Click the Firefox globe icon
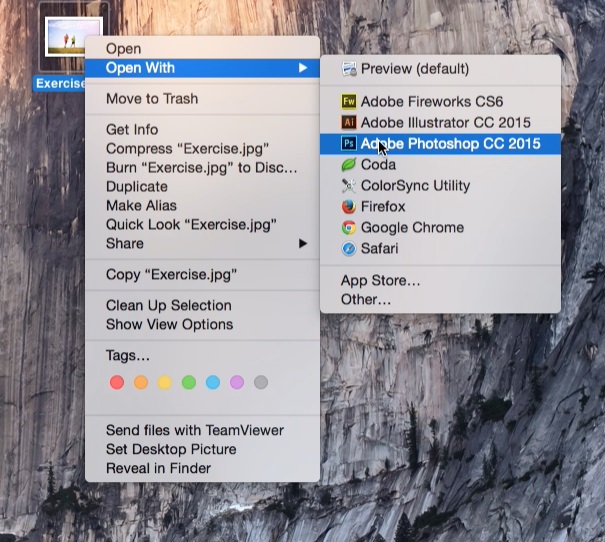 coord(348,206)
